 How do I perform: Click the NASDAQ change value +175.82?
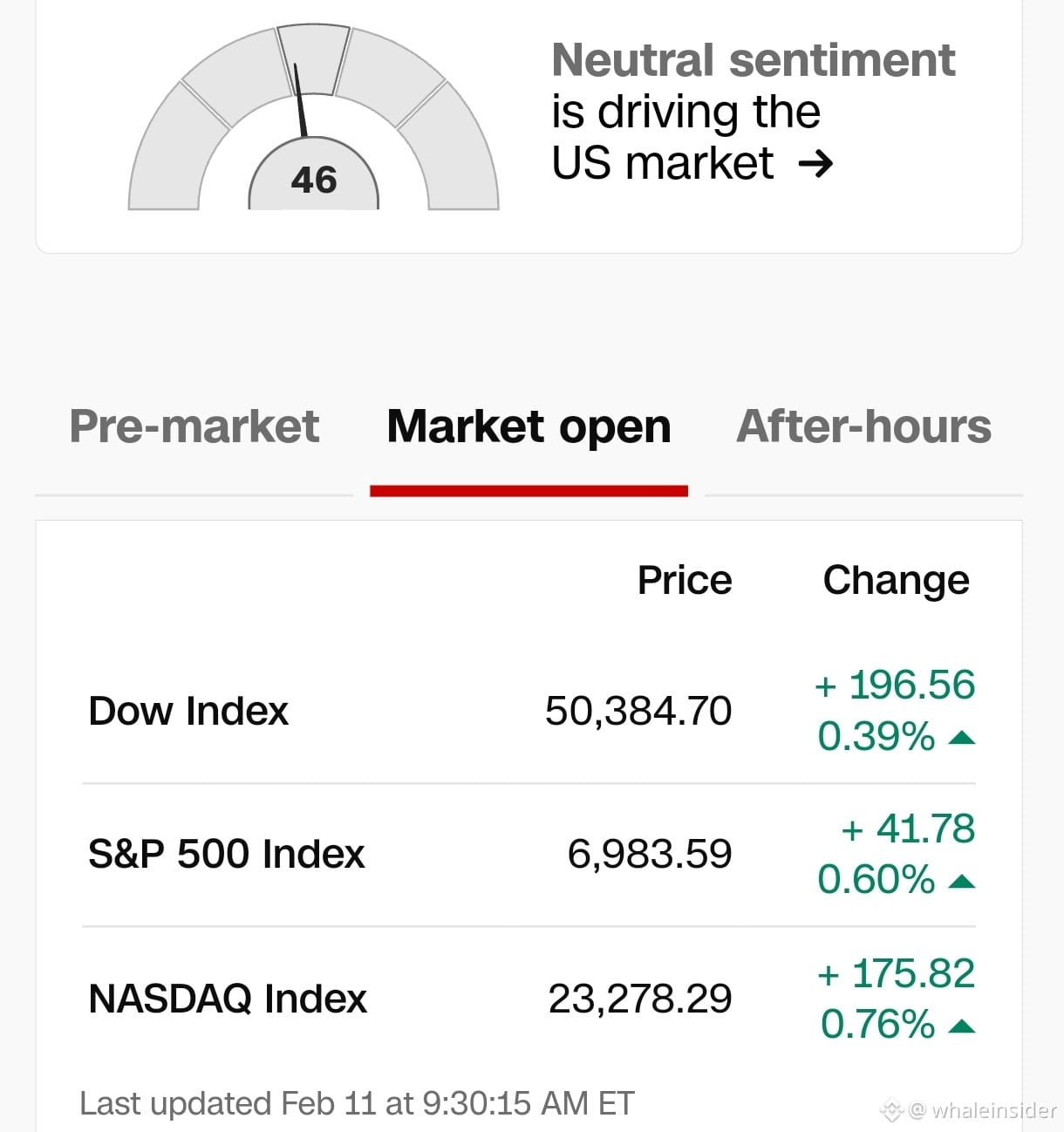(x=896, y=974)
